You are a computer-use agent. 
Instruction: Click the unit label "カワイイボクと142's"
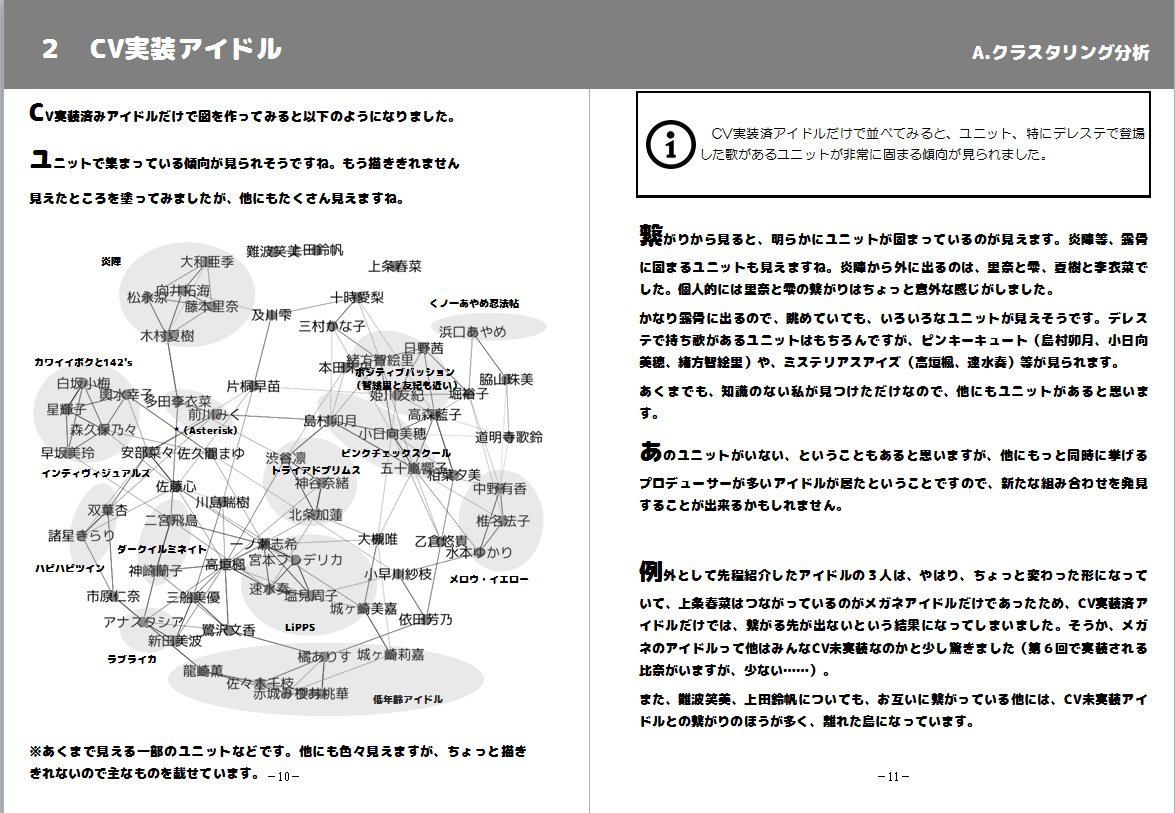pyautogui.click(x=83, y=363)
